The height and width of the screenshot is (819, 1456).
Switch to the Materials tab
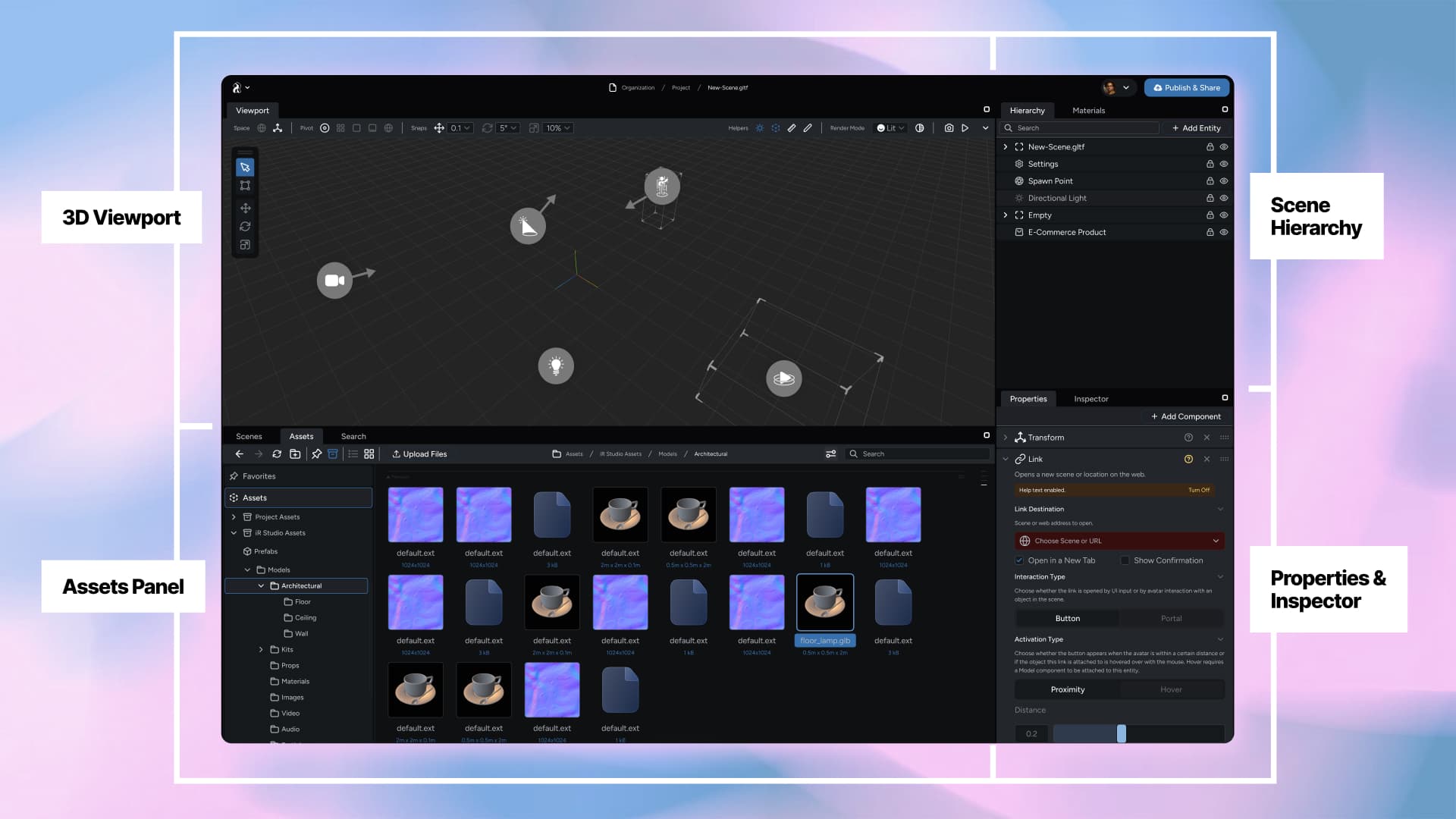tap(1088, 110)
